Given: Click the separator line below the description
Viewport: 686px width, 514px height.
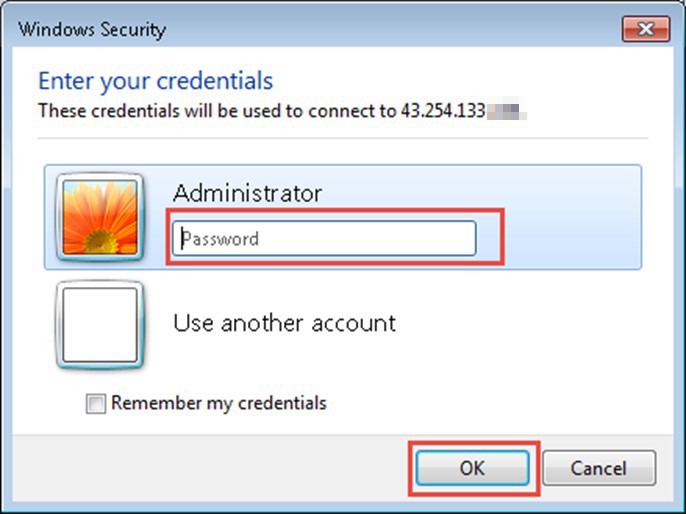Looking at the screenshot, I should coord(343,138).
